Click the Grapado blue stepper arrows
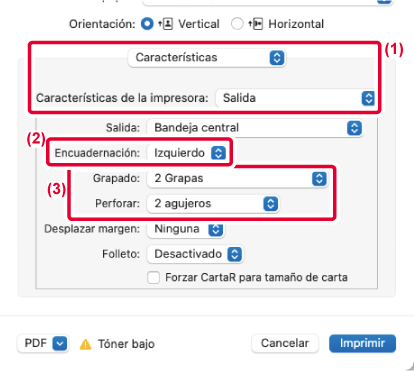Screen dimensions: 414x371 tap(319, 179)
